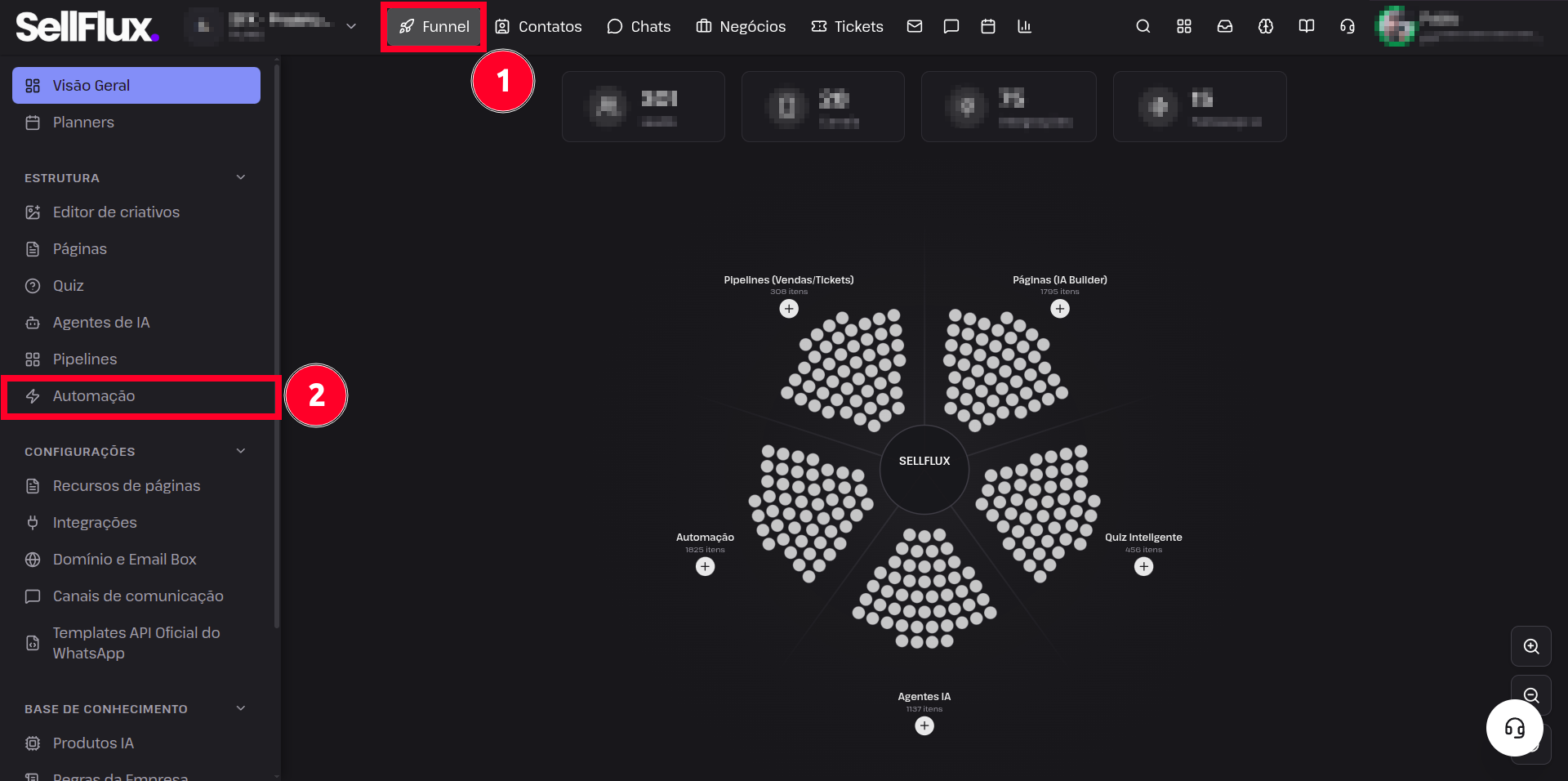This screenshot has height=781, width=1568.
Task: Add item to Páginas (IA Builder) cluster
Action: (x=1060, y=309)
